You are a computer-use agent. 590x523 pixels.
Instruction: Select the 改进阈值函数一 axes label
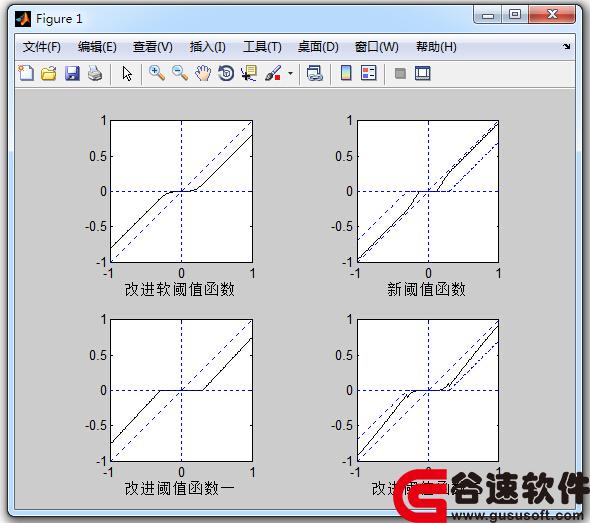click(179, 488)
